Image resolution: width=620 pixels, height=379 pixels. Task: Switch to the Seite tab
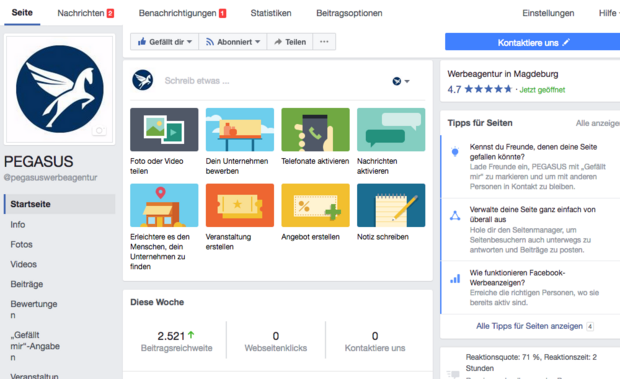[22, 13]
